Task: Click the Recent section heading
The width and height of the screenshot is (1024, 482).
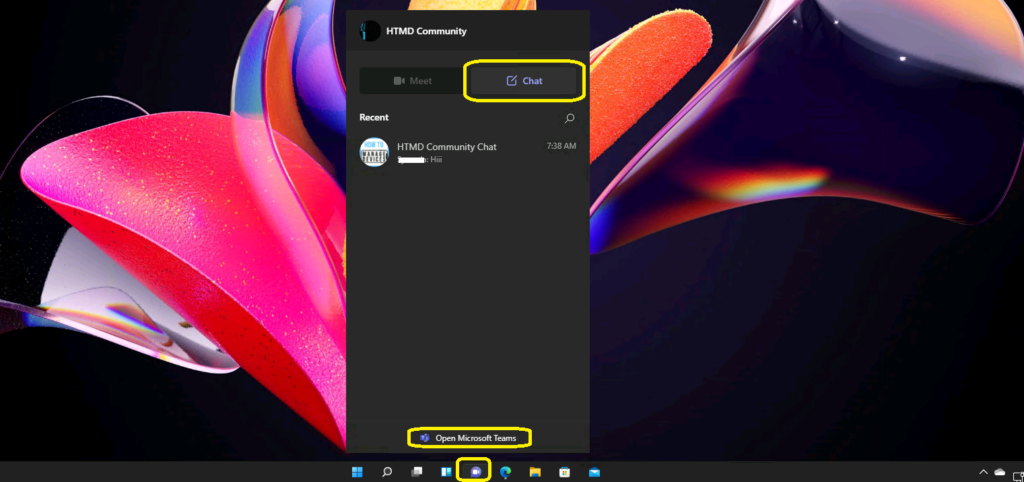Action: (x=374, y=118)
